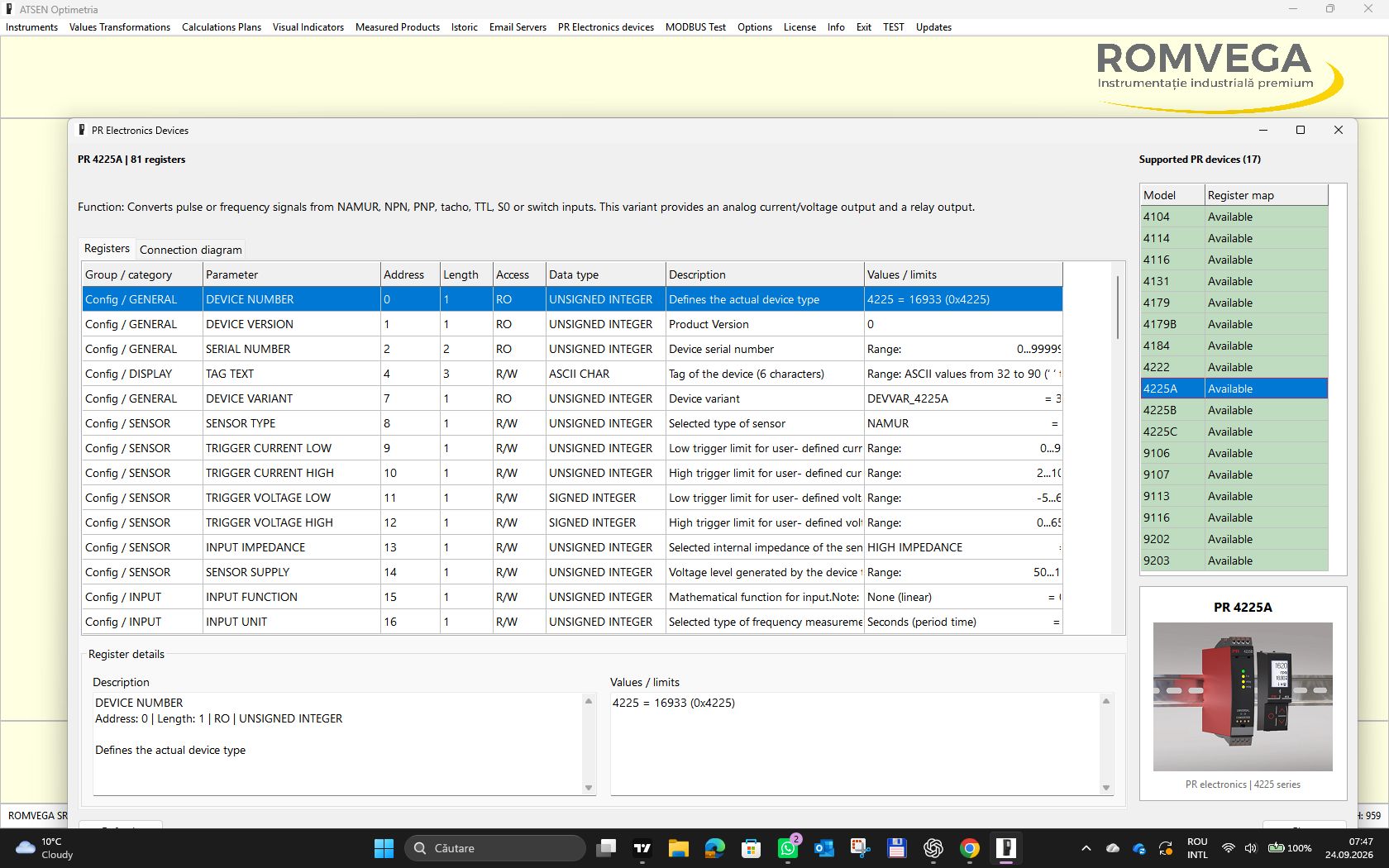Image resolution: width=1389 pixels, height=868 pixels.
Task: Open WhatsApp taskbar icon
Action: tap(788, 848)
